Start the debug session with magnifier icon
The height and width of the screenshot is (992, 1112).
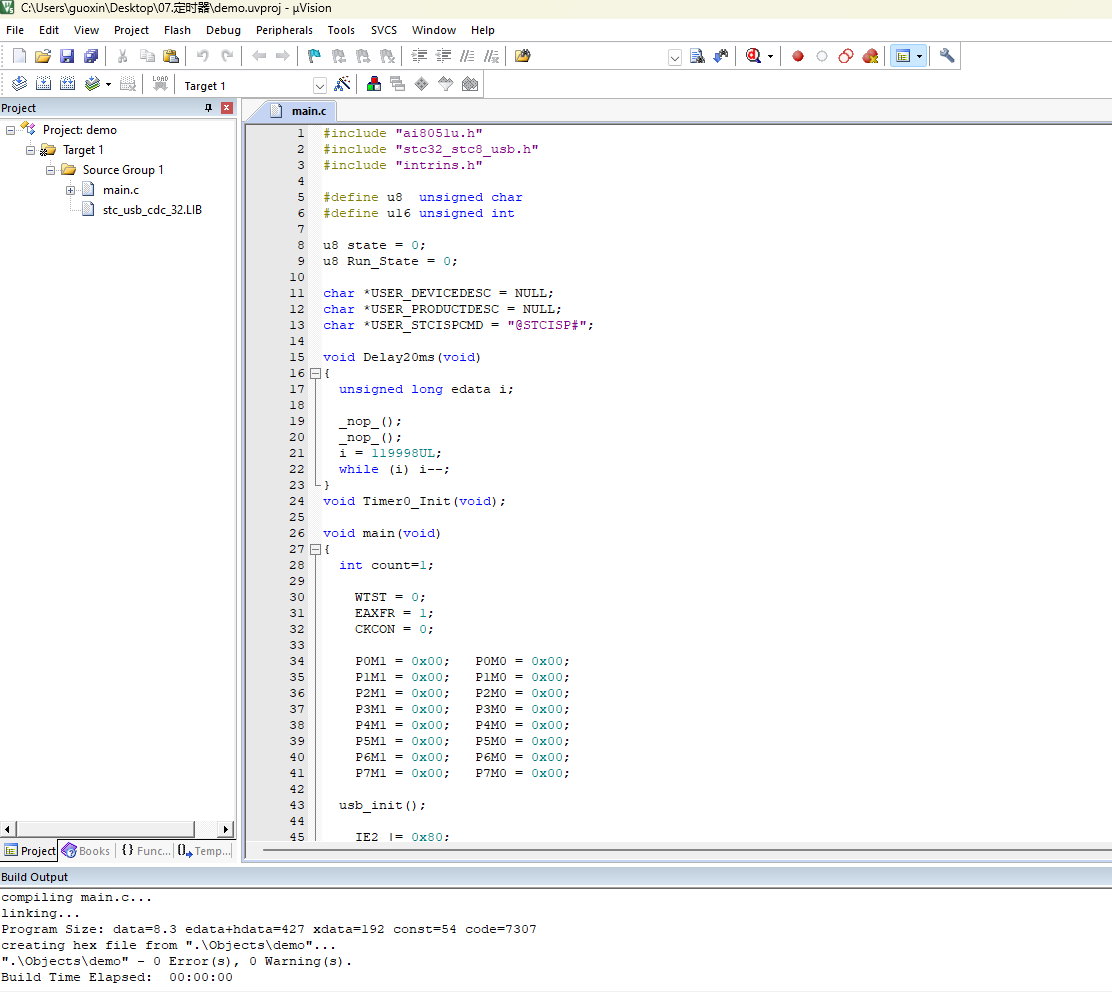pyautogui.click(x=753, y=56)
